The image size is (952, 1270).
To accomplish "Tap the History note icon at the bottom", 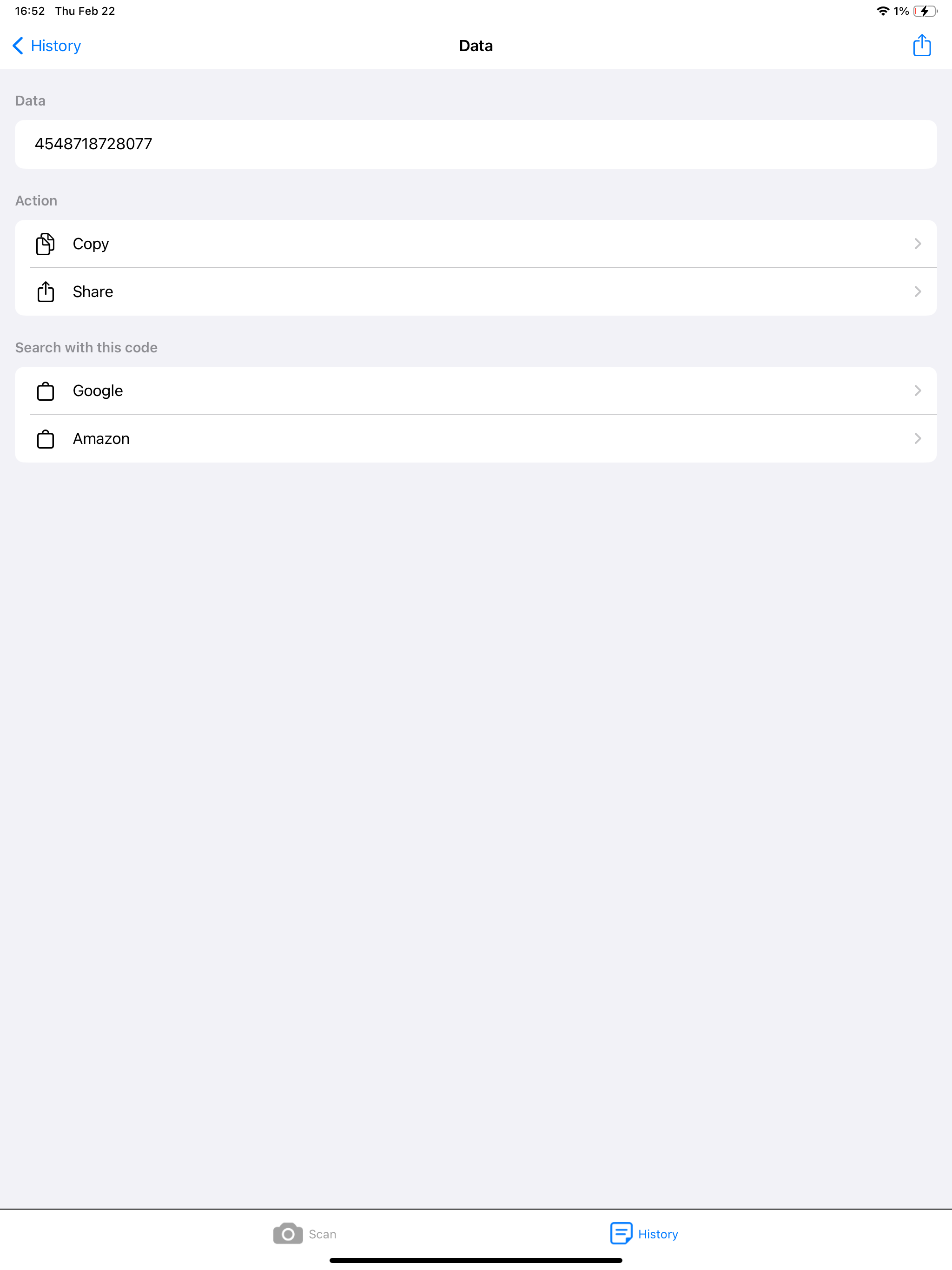I will click(621, 1233).
